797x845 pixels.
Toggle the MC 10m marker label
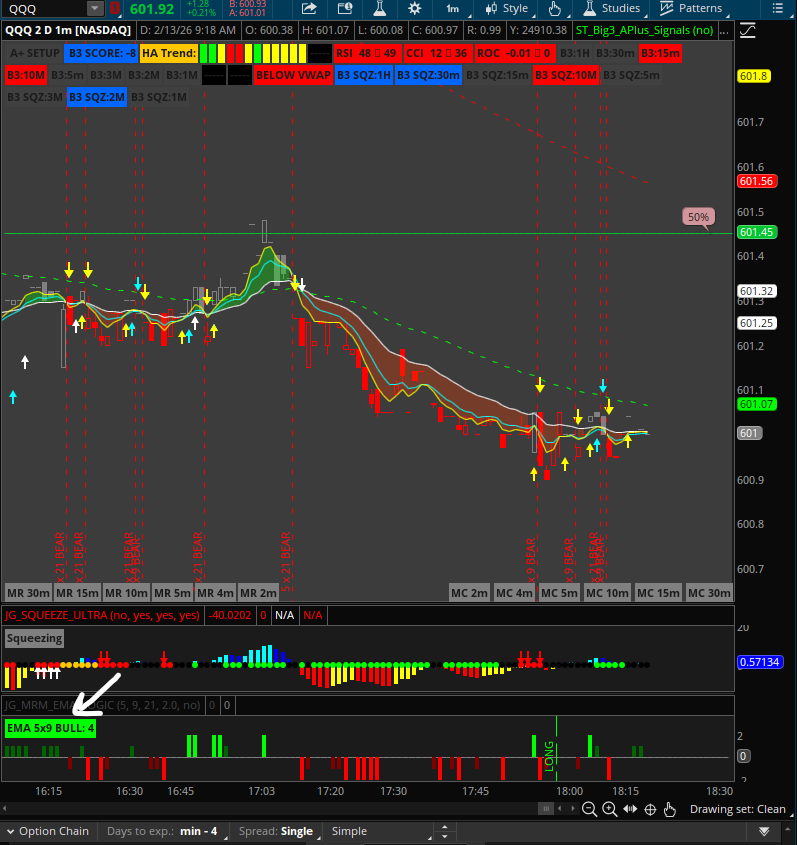point(607,592)
